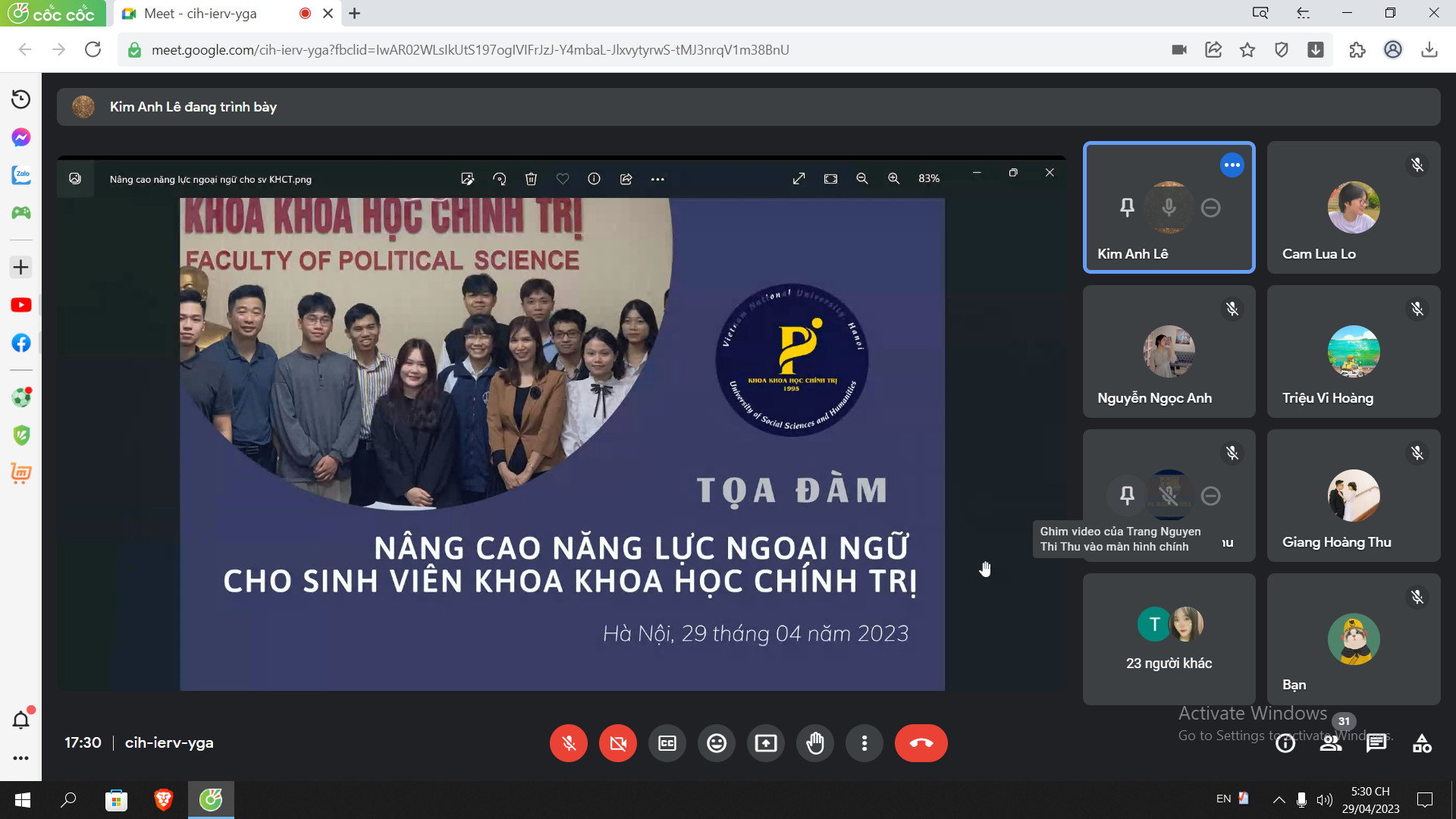1456x819 pixels.
Task: Open Messenger in Cốc Cốc sidebar
Action: 21,137
